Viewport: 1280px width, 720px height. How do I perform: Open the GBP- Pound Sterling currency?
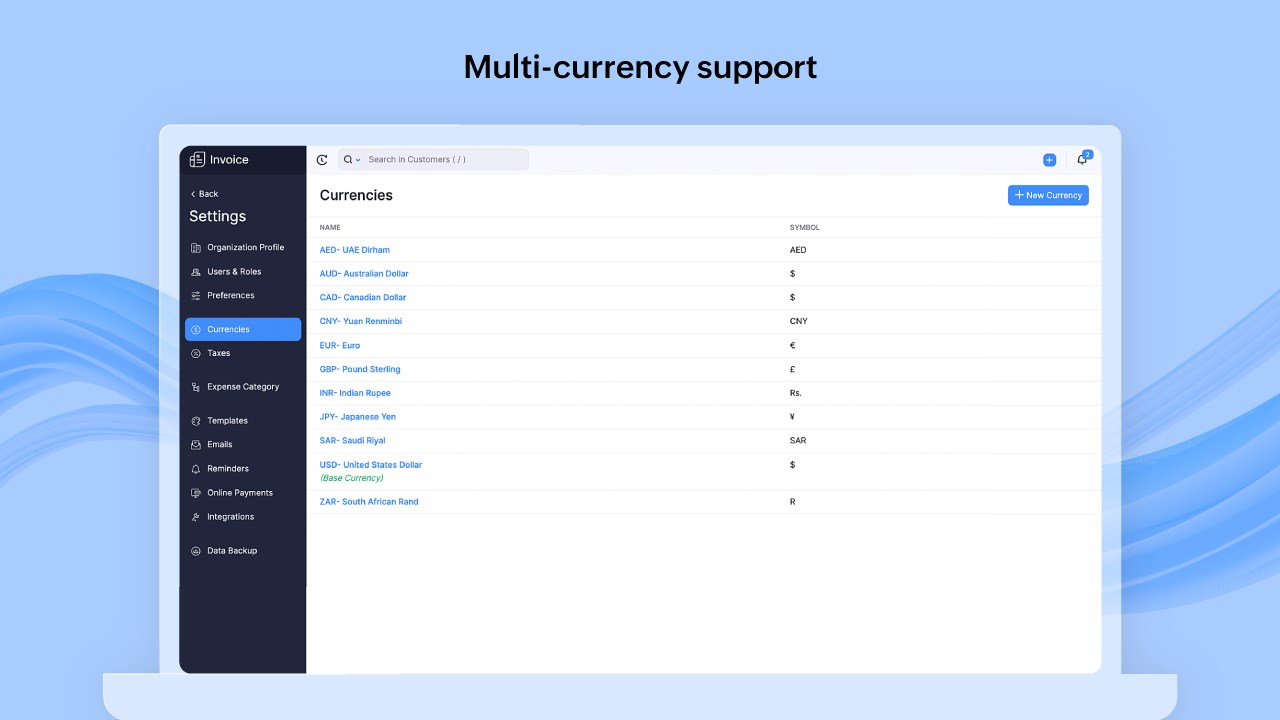[360, 370]
